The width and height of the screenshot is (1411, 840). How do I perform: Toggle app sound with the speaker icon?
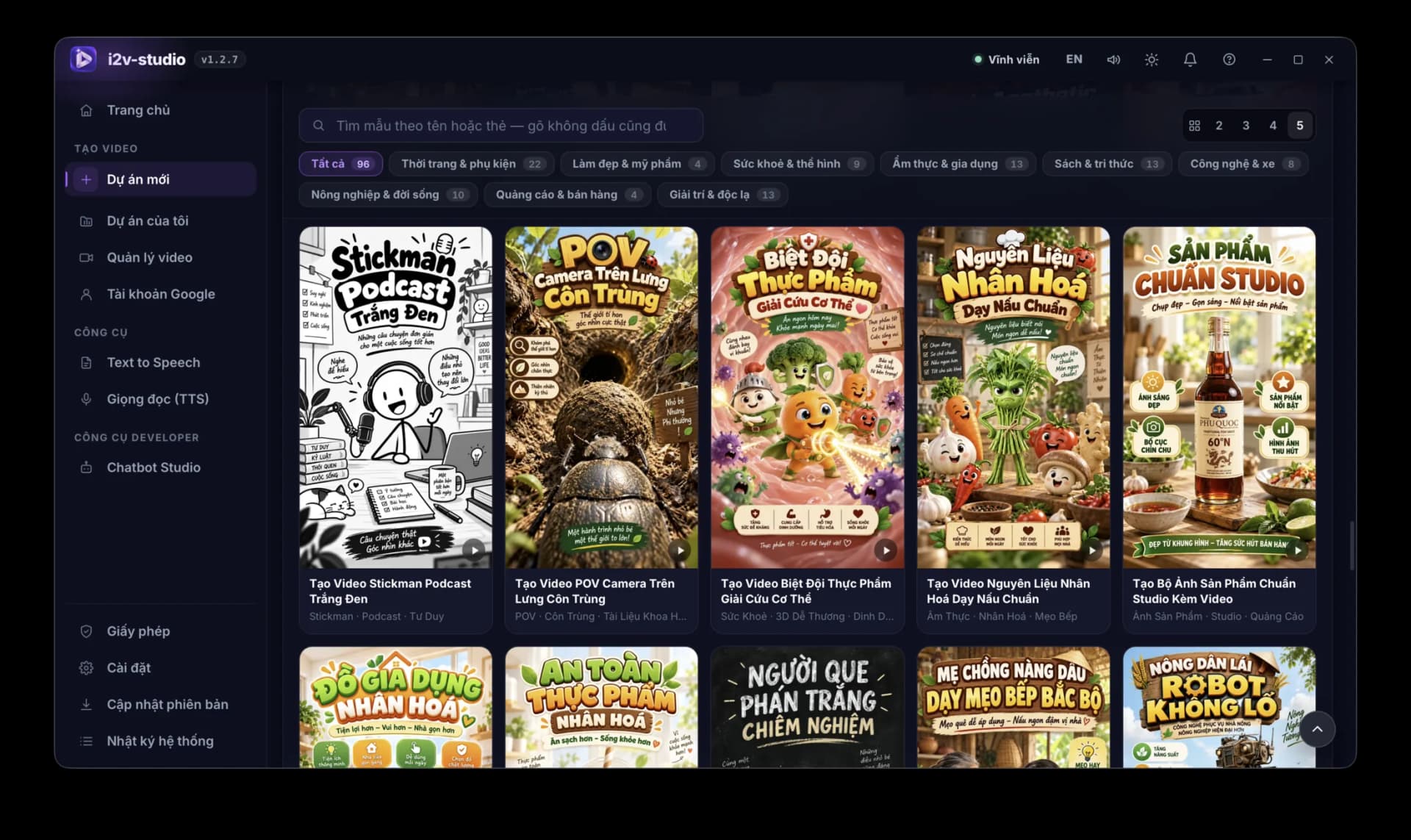1113,60
